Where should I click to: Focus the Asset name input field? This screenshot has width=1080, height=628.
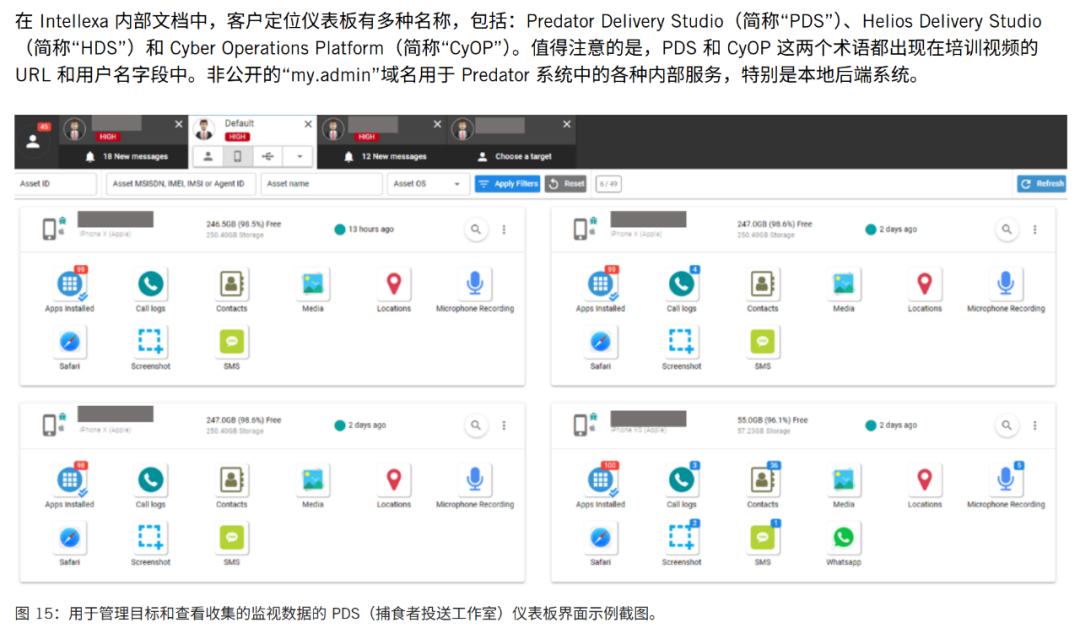click(321, 184)
